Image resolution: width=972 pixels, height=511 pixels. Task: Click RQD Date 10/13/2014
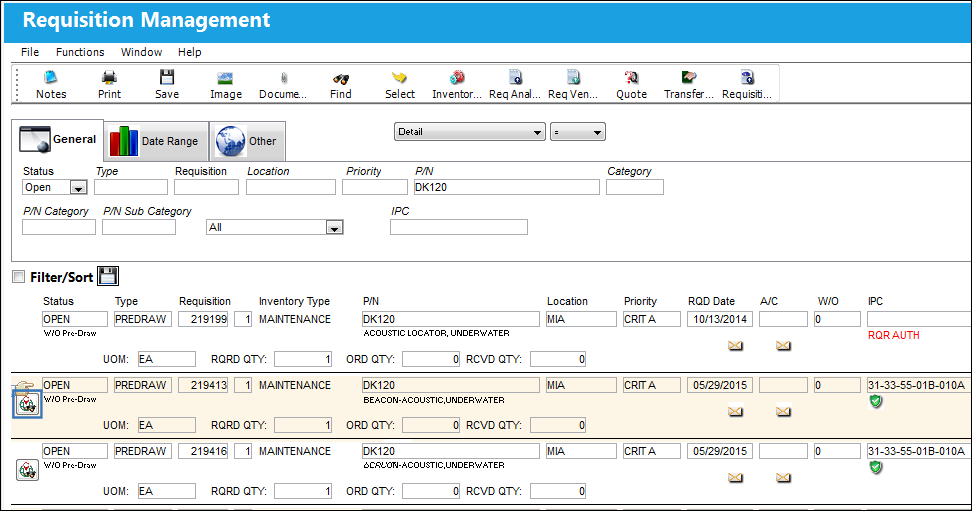(x=720, y=319)
